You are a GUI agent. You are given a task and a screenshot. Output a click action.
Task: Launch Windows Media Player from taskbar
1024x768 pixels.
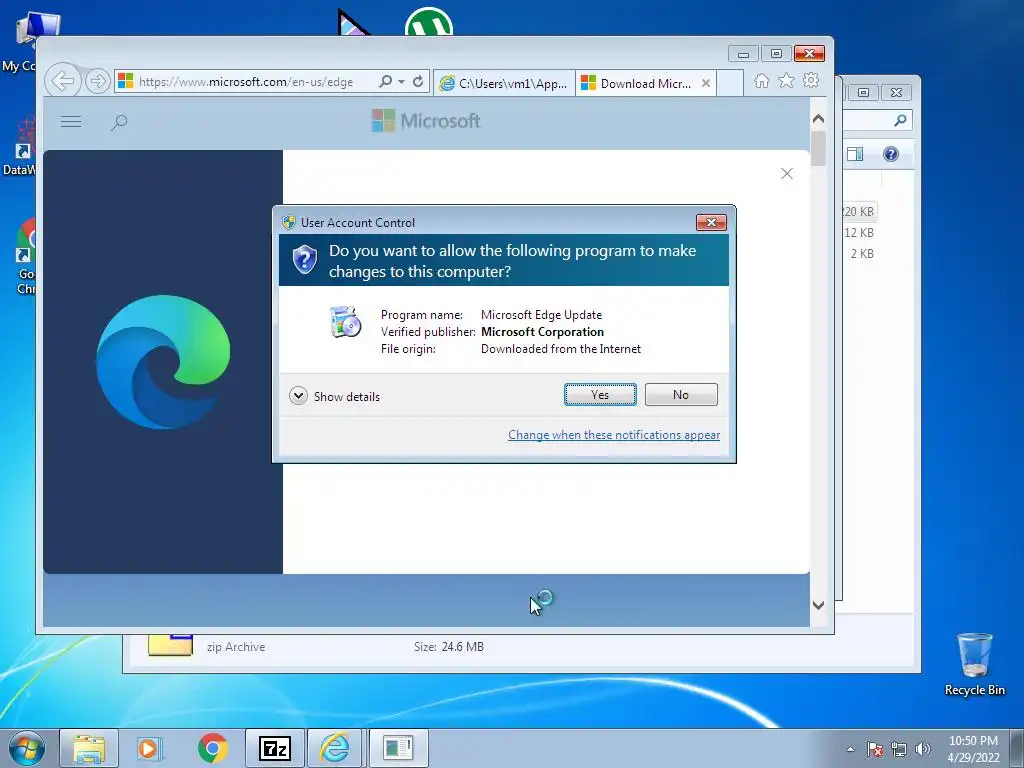(x=149, y=748)
